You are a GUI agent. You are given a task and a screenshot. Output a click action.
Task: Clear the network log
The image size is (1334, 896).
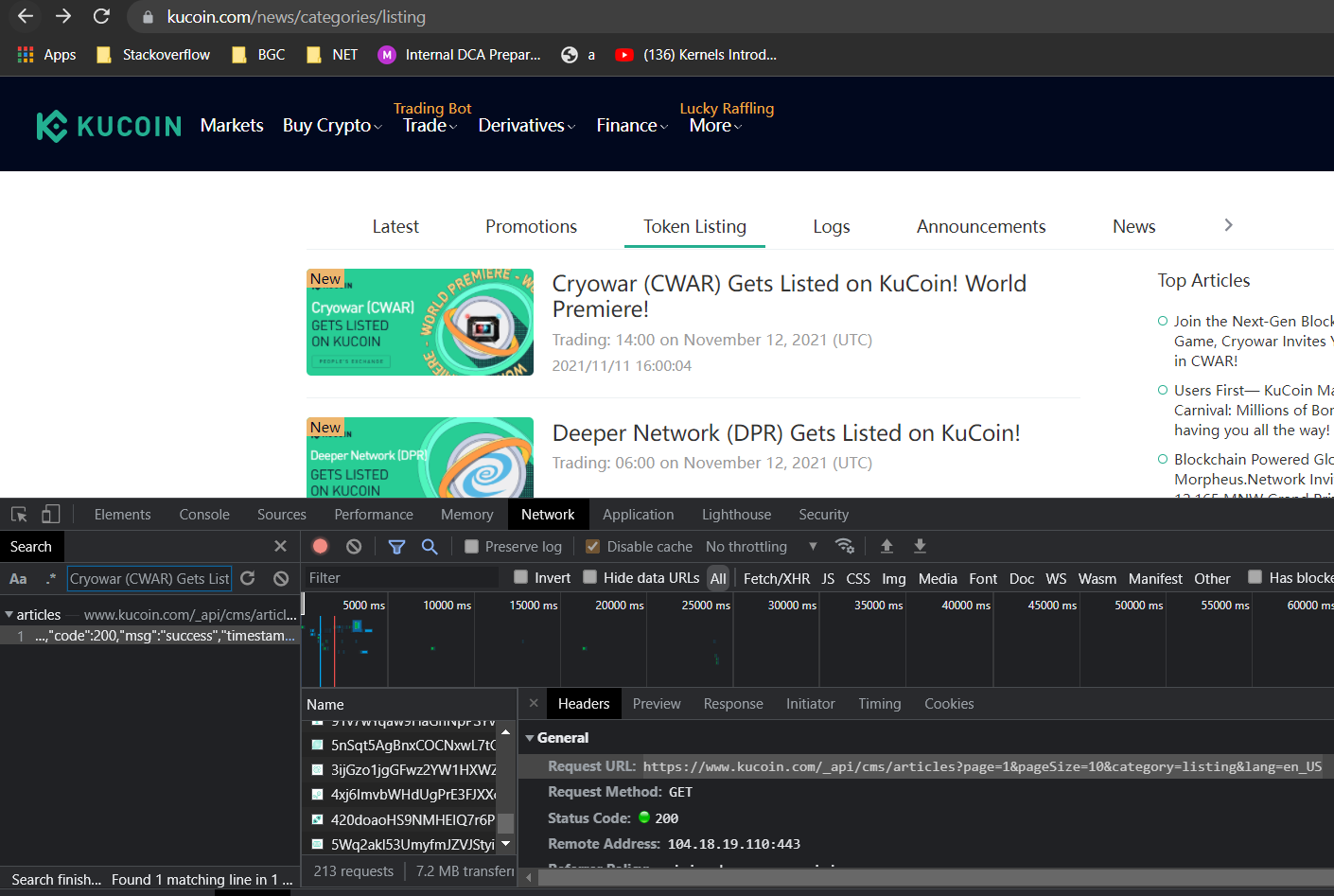[354, 546]
